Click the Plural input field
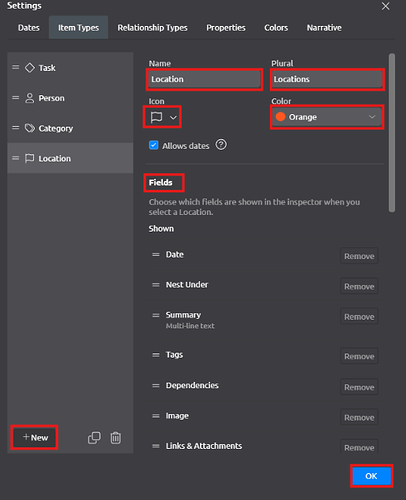 coord(327,79)
